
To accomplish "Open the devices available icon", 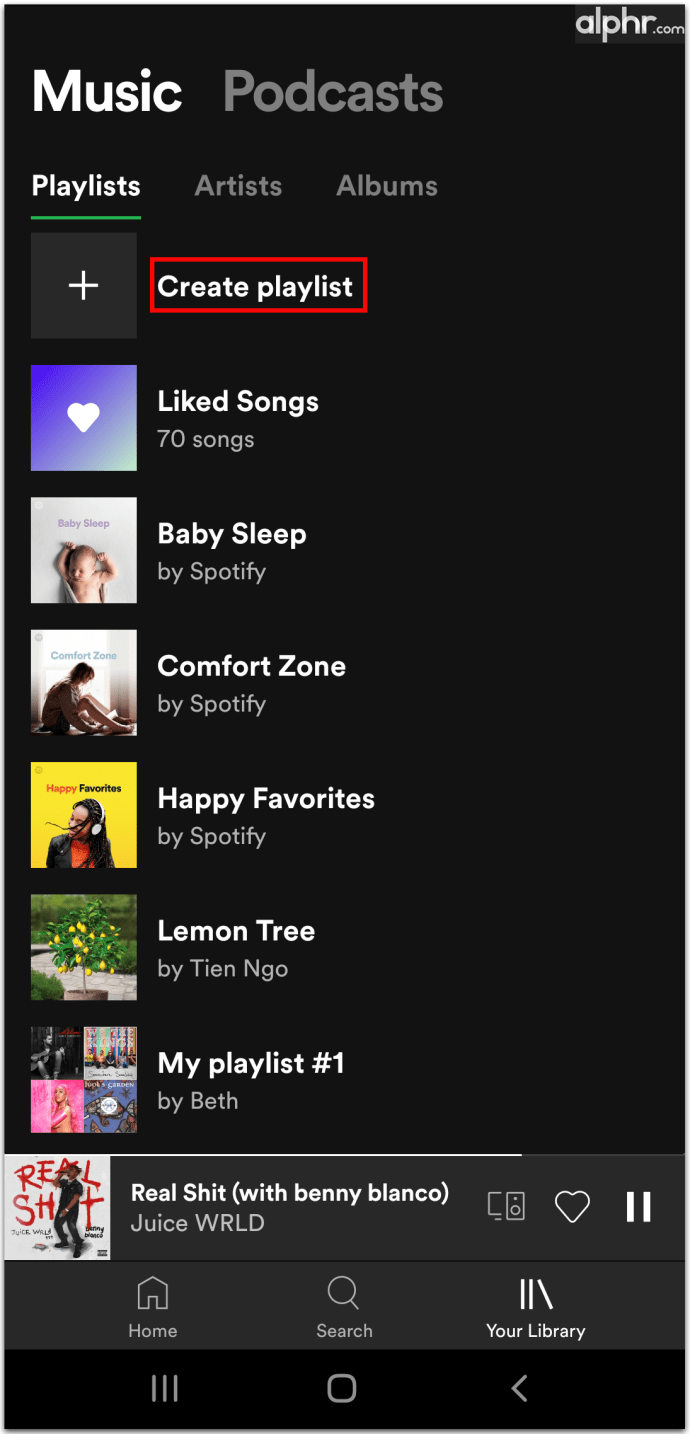I will click(506, 1206).
